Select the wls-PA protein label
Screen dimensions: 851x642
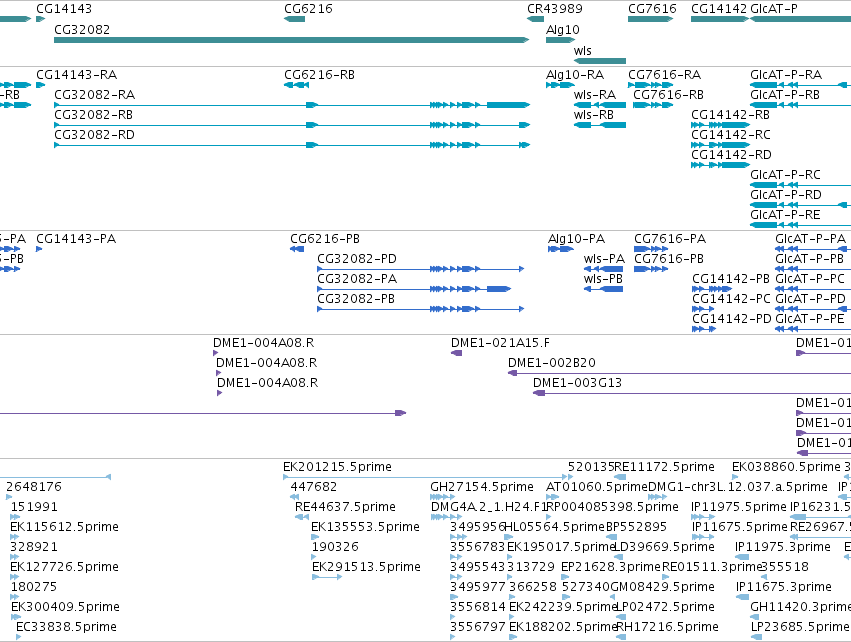pos(605,259)
